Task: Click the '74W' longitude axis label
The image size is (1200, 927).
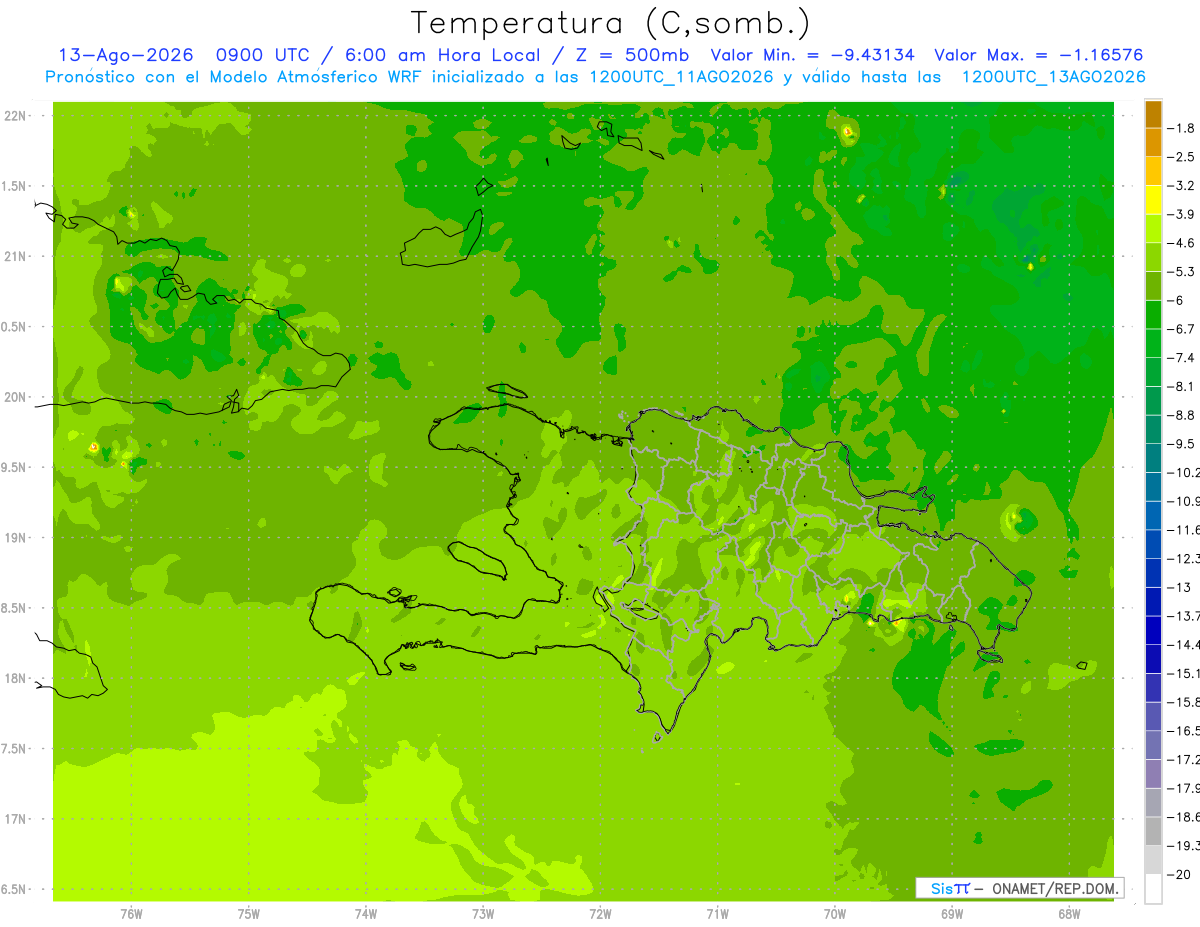Action: click(366, 913)
